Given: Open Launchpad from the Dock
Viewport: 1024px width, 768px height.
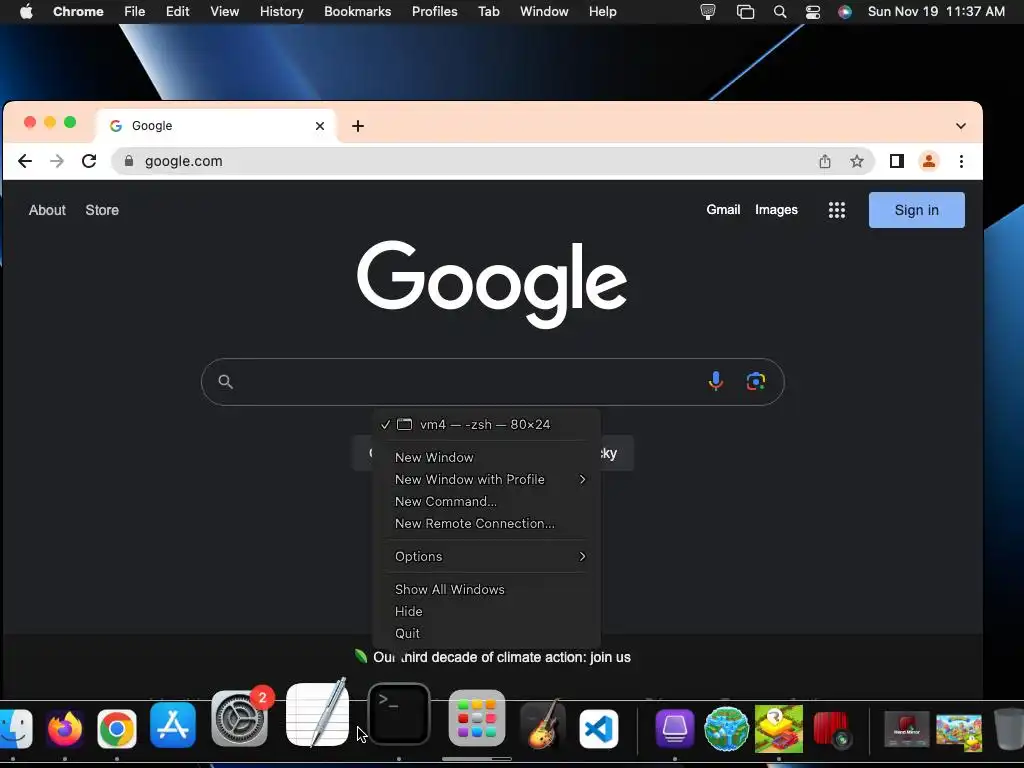Looking at the screenshot, I should 477,718.
